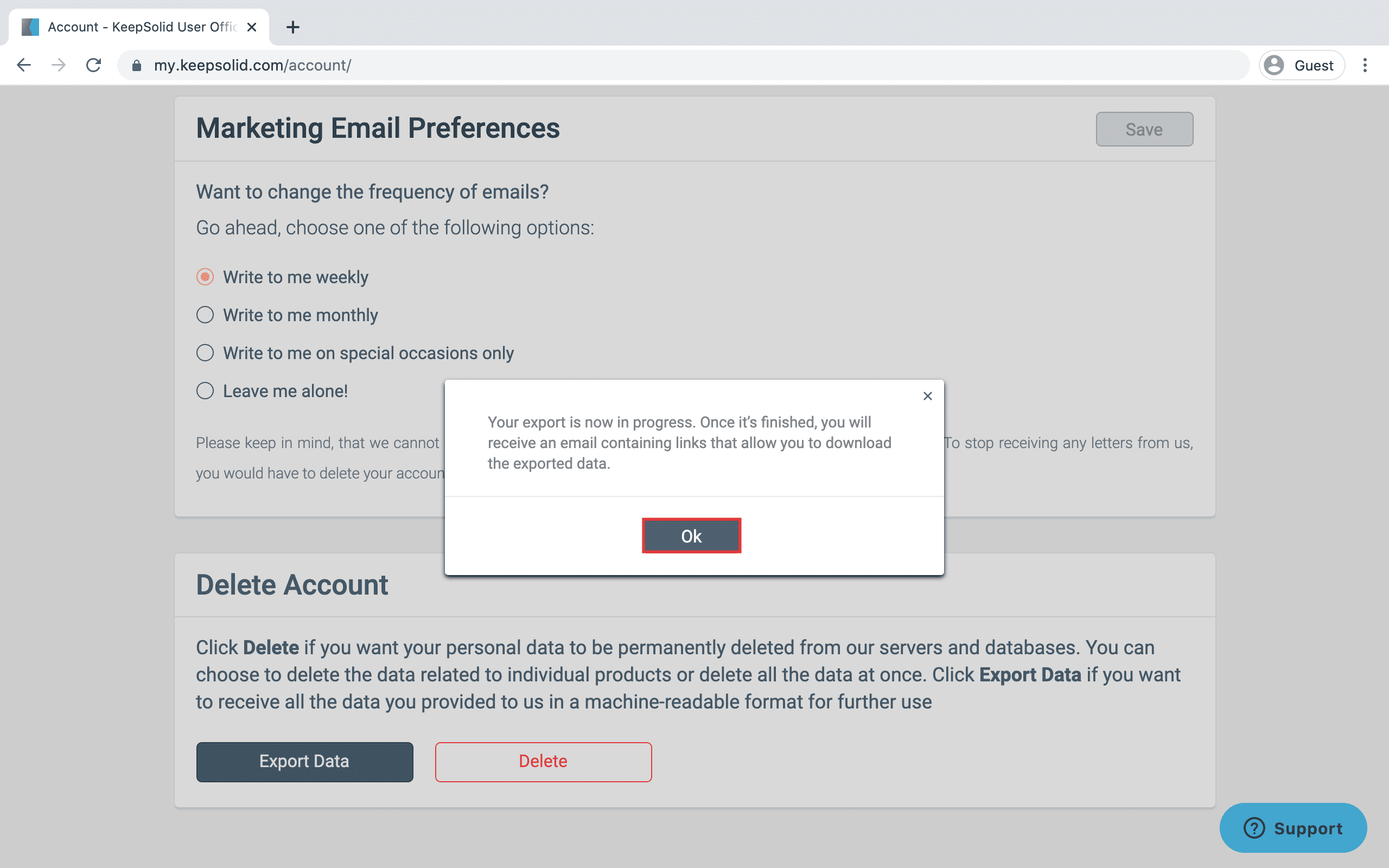Close the export dialog with X
Screen dimensions: 1389x868
tap(927, 396)
